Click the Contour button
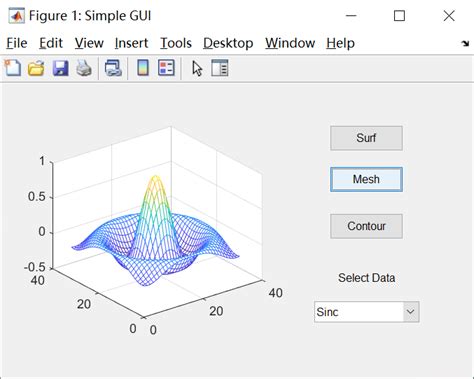Image resolution: width=474 pixels, height=379 pixels. click(x=366, y=226)
